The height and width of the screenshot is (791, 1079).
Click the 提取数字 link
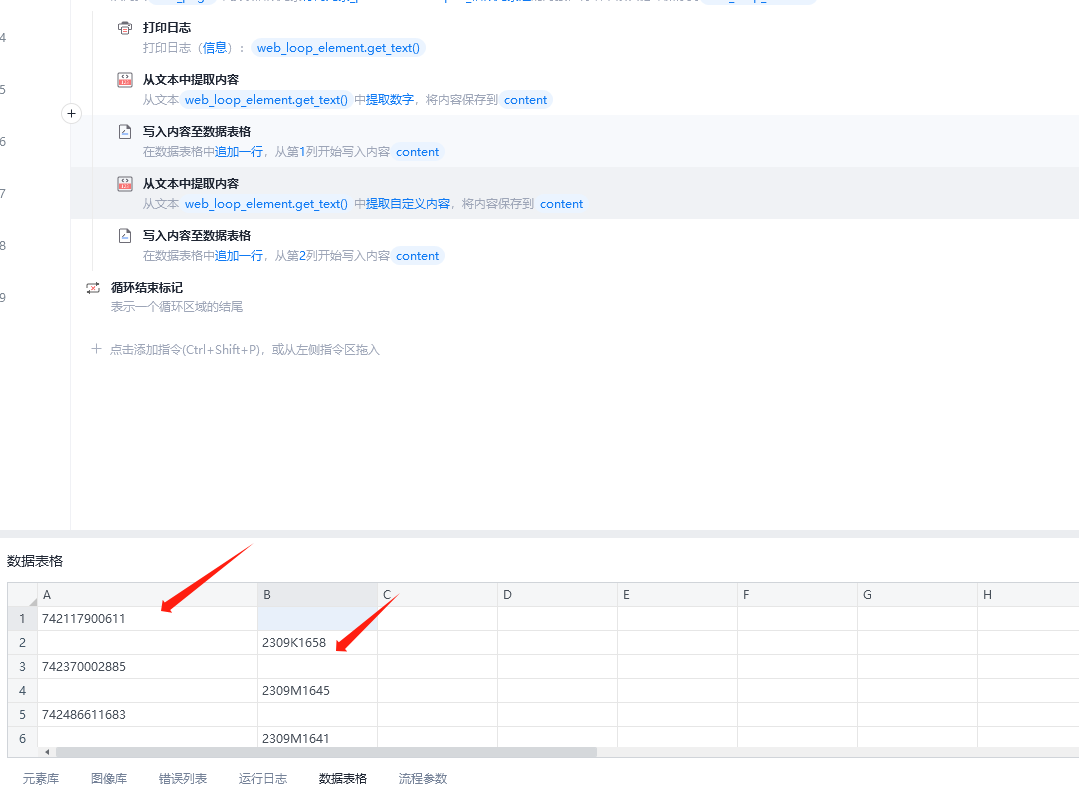coord(389,100)
